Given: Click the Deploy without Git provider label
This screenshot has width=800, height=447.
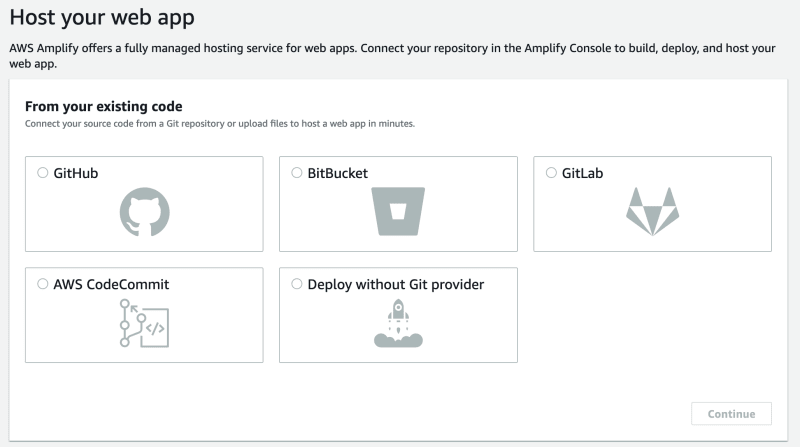Looking at the screenshot, I should point(395,284).
